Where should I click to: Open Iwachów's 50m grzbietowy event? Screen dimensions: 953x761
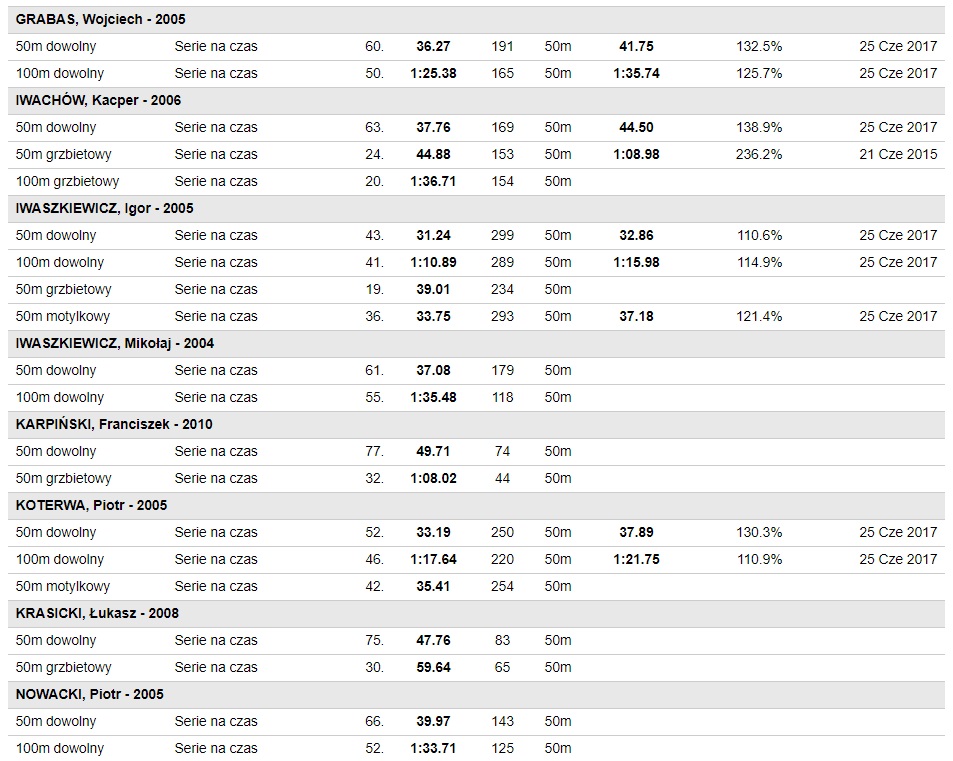tap(63, 154)
